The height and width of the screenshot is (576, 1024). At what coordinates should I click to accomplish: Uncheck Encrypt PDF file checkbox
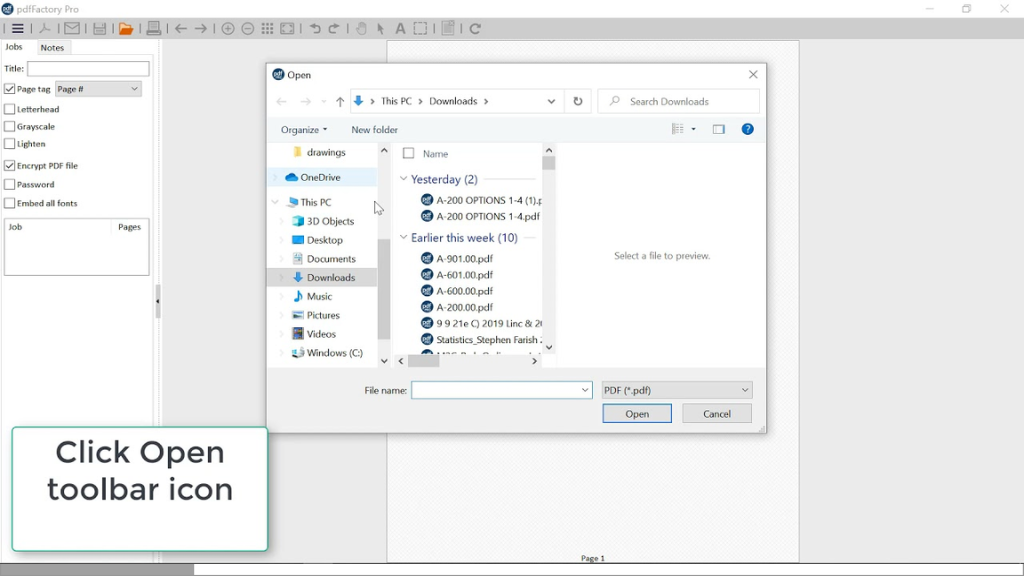(10, 166)
